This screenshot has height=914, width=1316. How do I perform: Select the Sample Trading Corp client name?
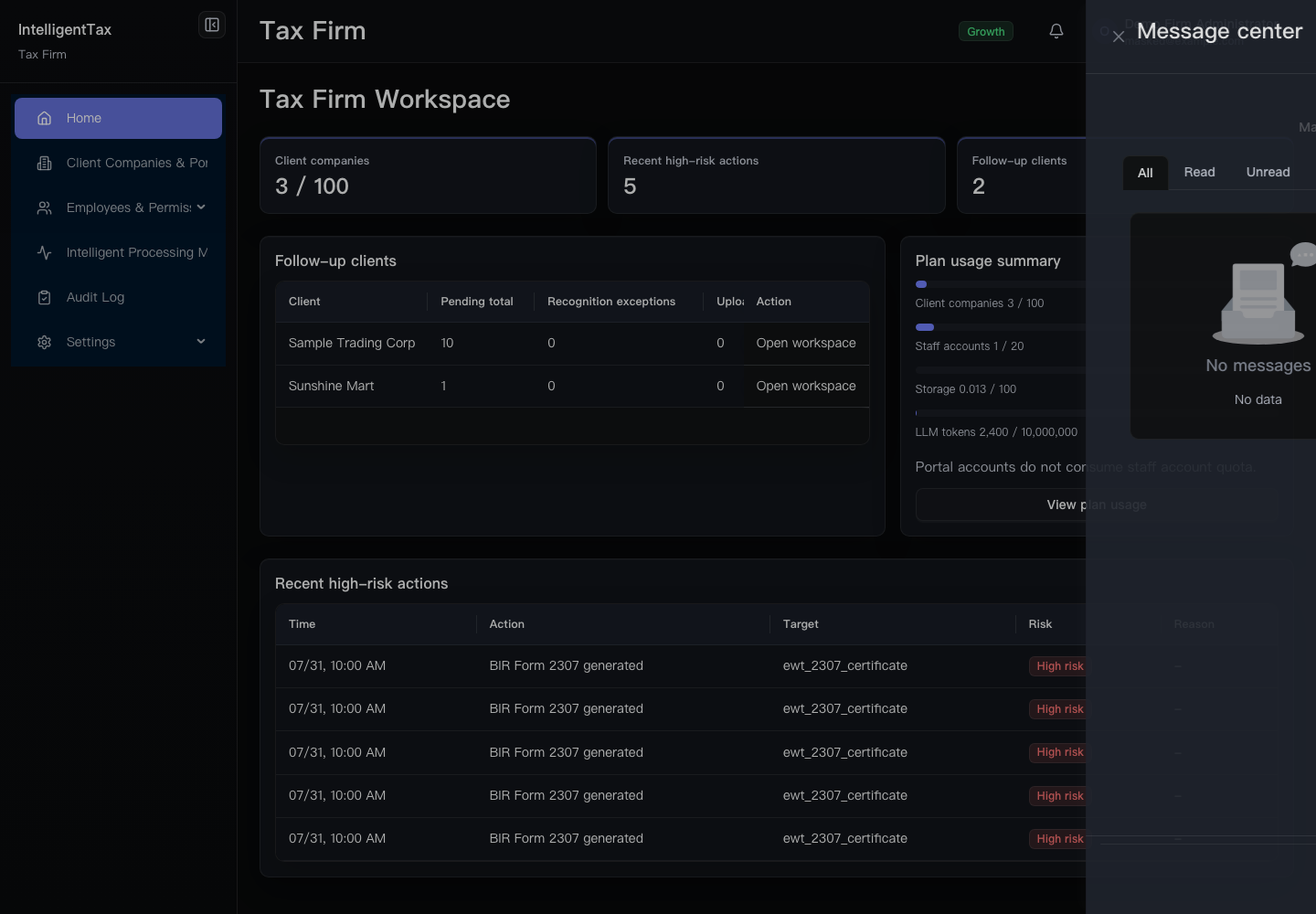coord(352,343)
